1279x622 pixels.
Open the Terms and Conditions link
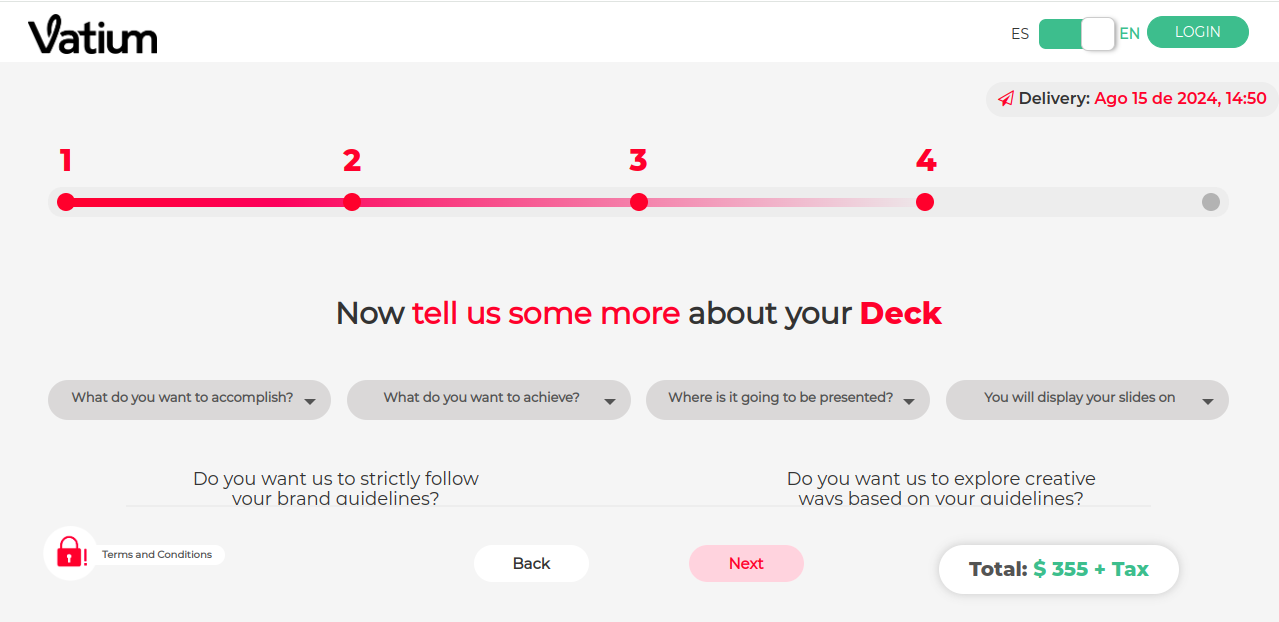(157, 554)
